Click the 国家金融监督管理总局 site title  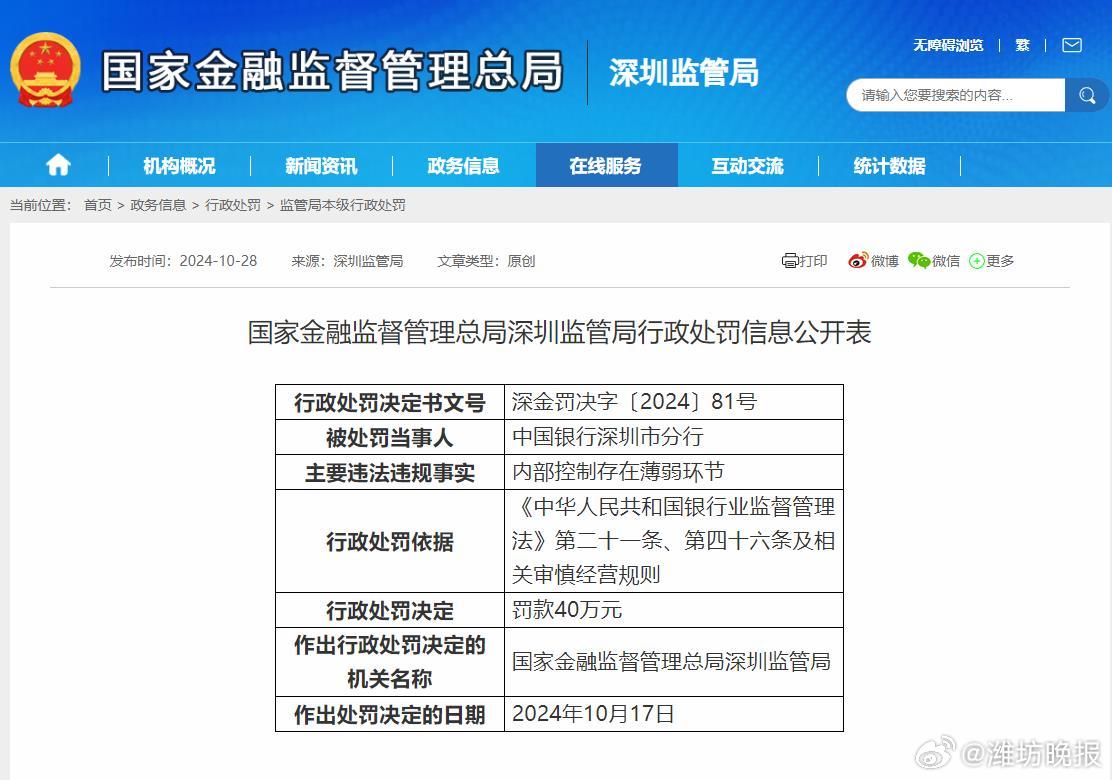(x=332, y=71)
